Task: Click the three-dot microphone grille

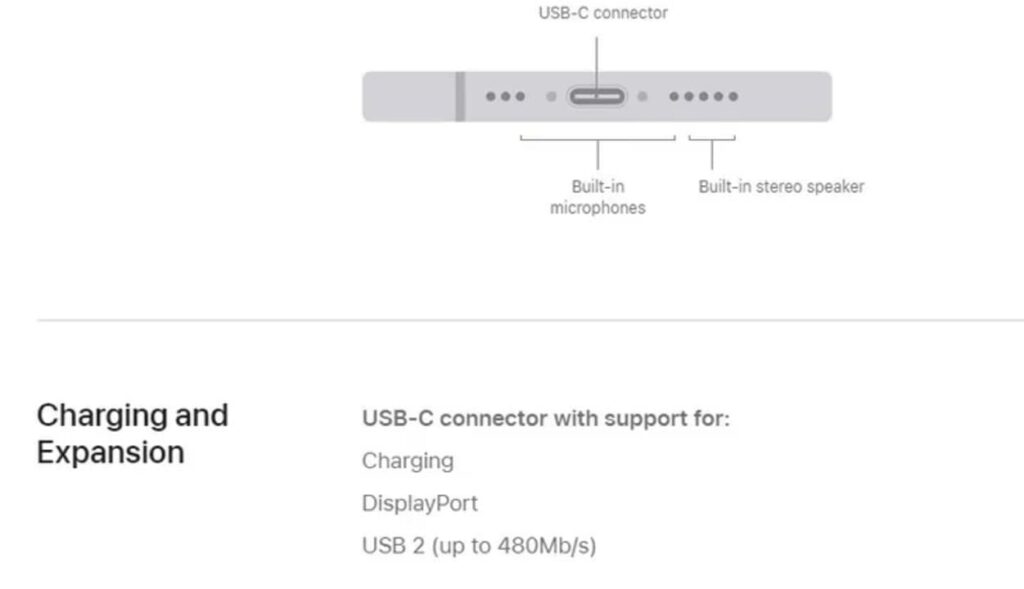Action: 505,97
